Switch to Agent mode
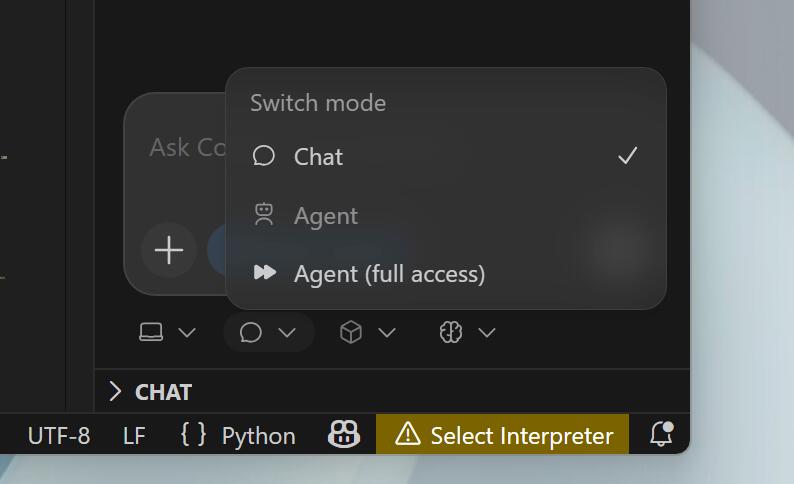The width and height of the screenshot is (794, 484). click(x=326, y=216)
